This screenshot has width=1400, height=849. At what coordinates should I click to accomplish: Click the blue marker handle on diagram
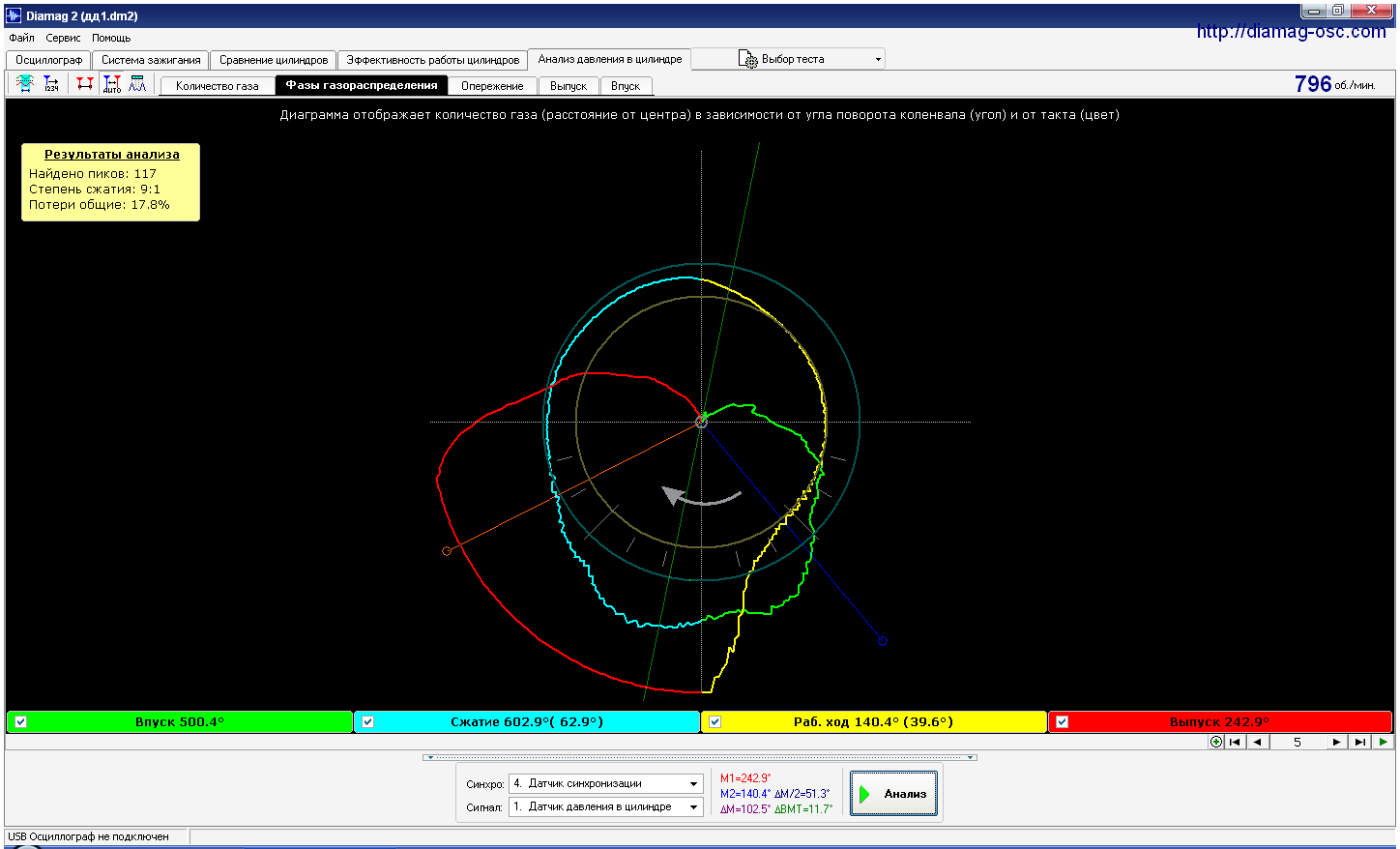point(882,640)
